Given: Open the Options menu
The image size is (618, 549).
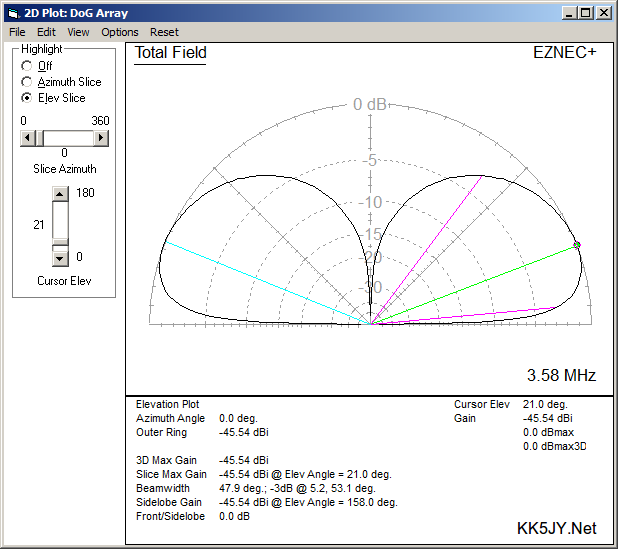Looking at the screenshot, I should click(120, 32).
